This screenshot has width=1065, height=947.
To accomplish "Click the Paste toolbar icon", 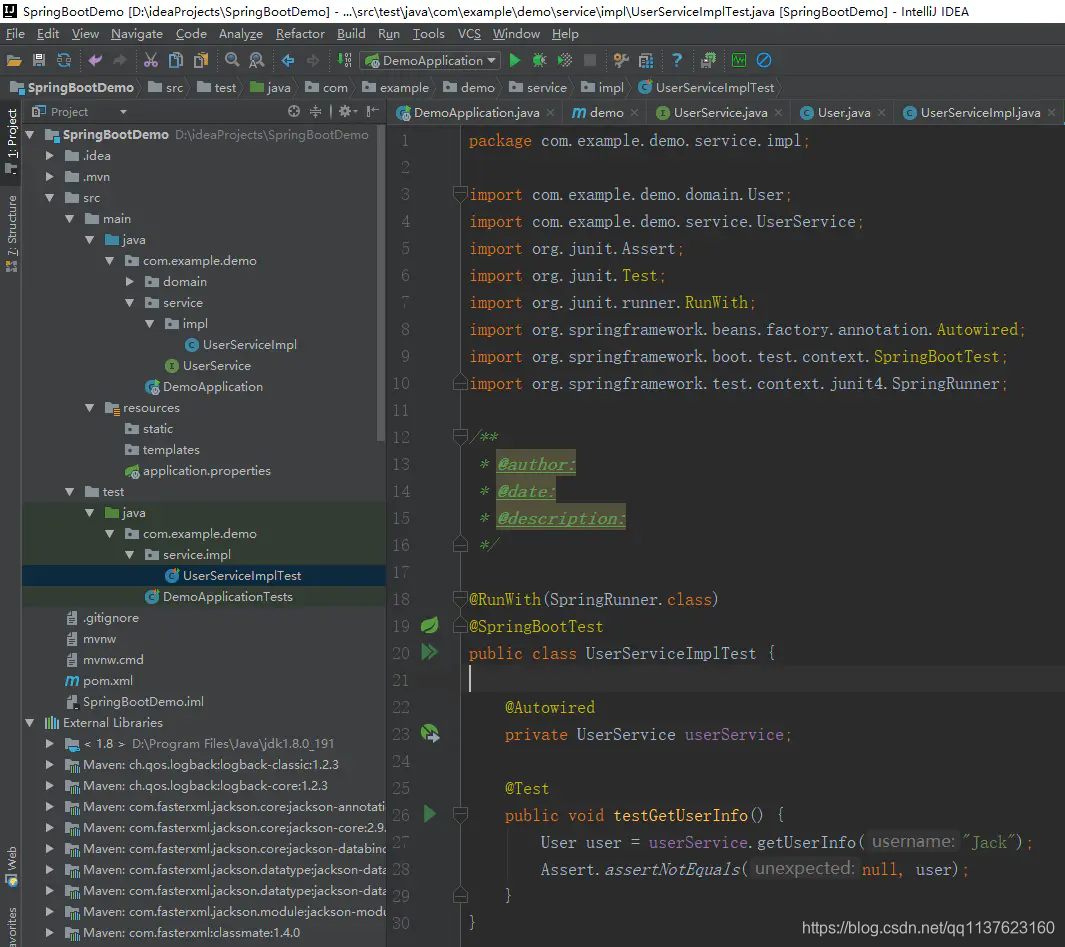I will 200,60.
